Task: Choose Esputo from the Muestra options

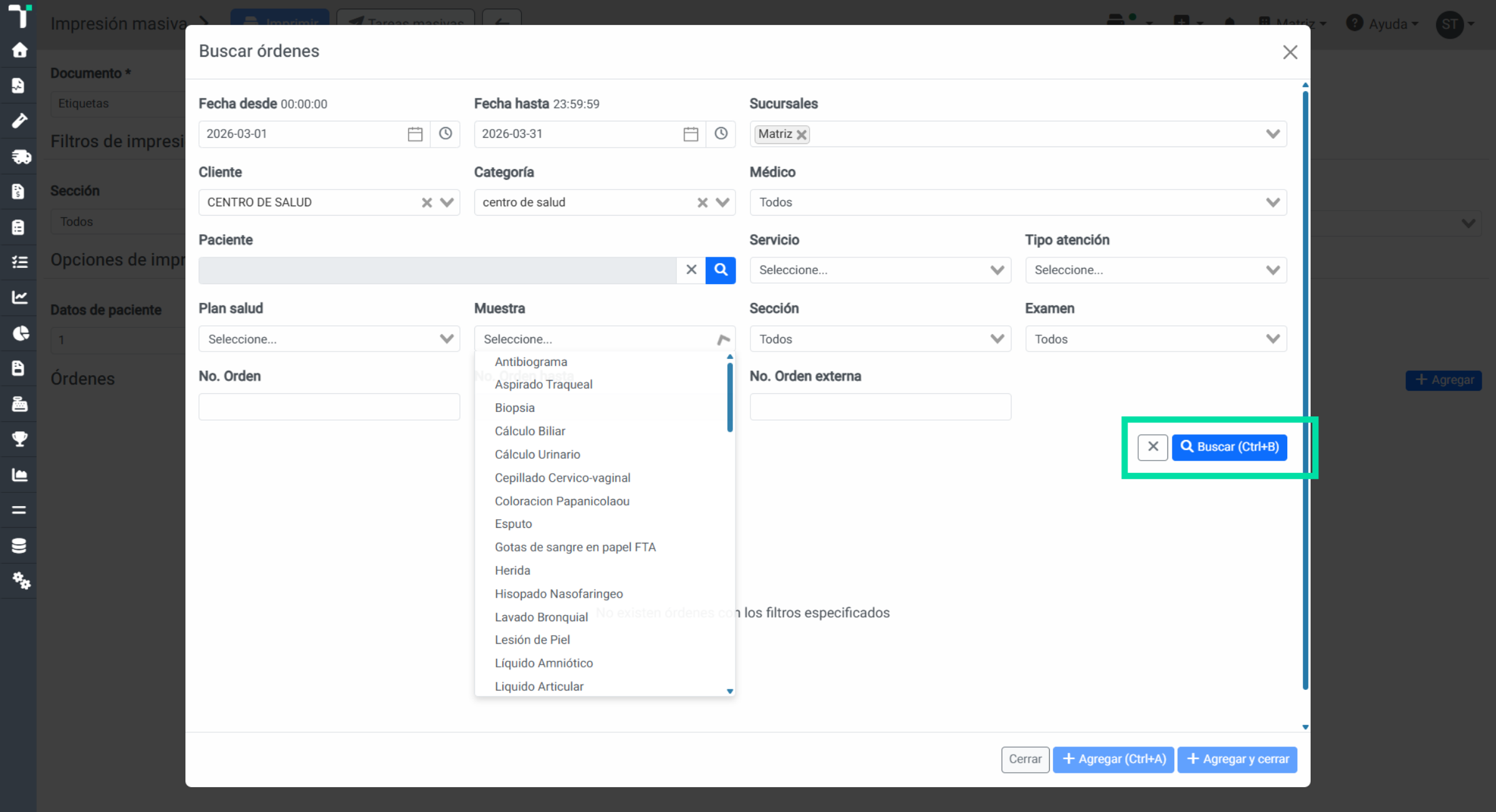Action: pos(514,524)
